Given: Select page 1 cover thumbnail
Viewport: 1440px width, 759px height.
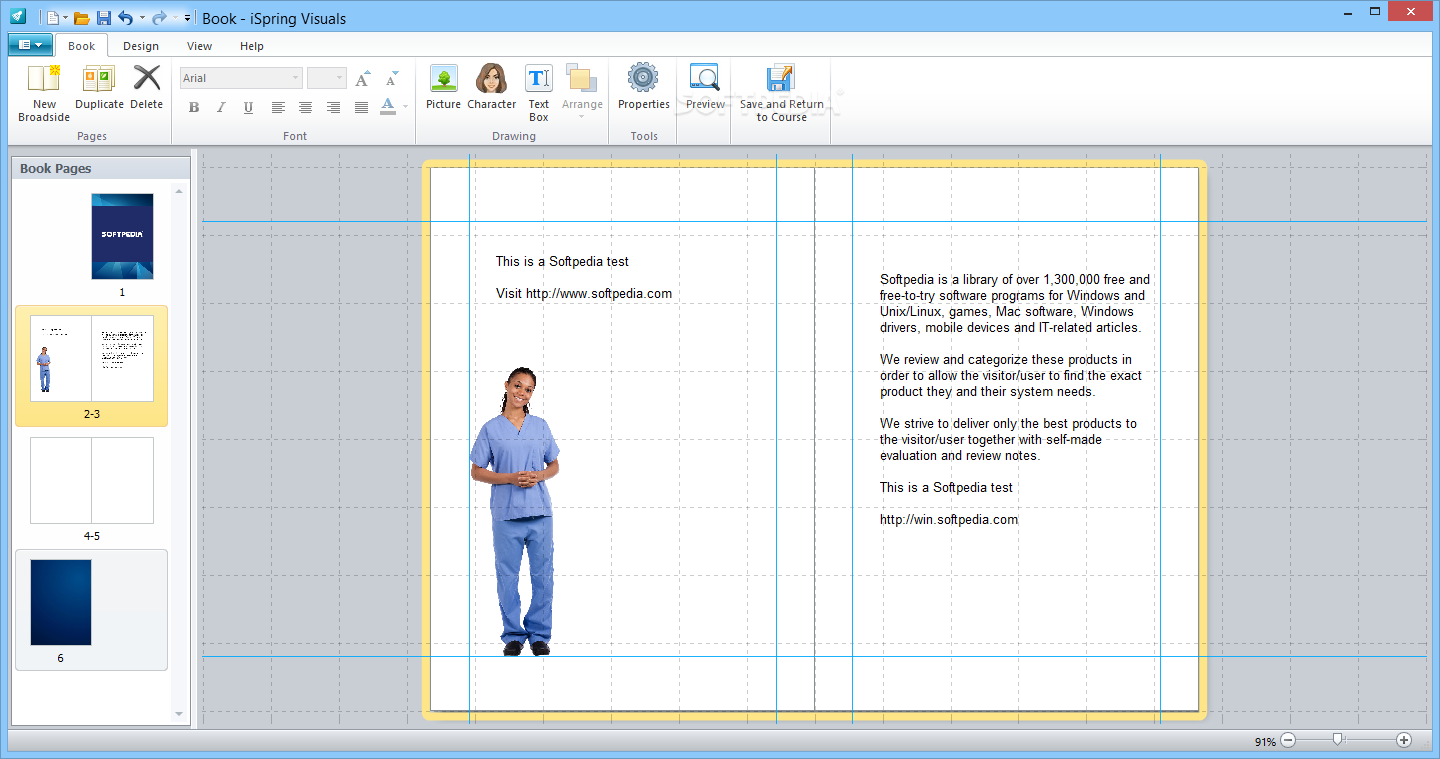Looking at the screenshot, I should (122, 236).
